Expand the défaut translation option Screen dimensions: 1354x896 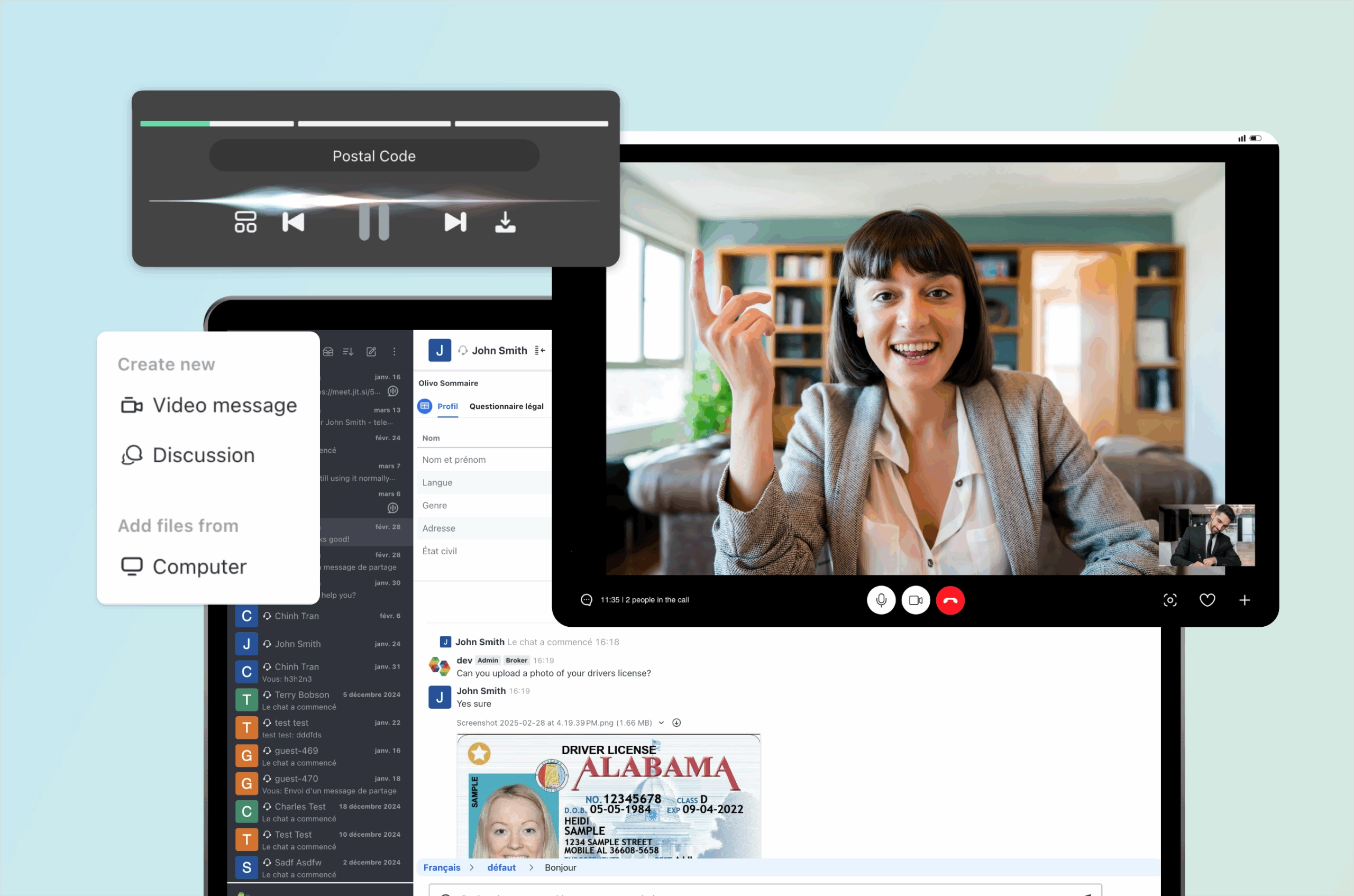click(501, 867)
